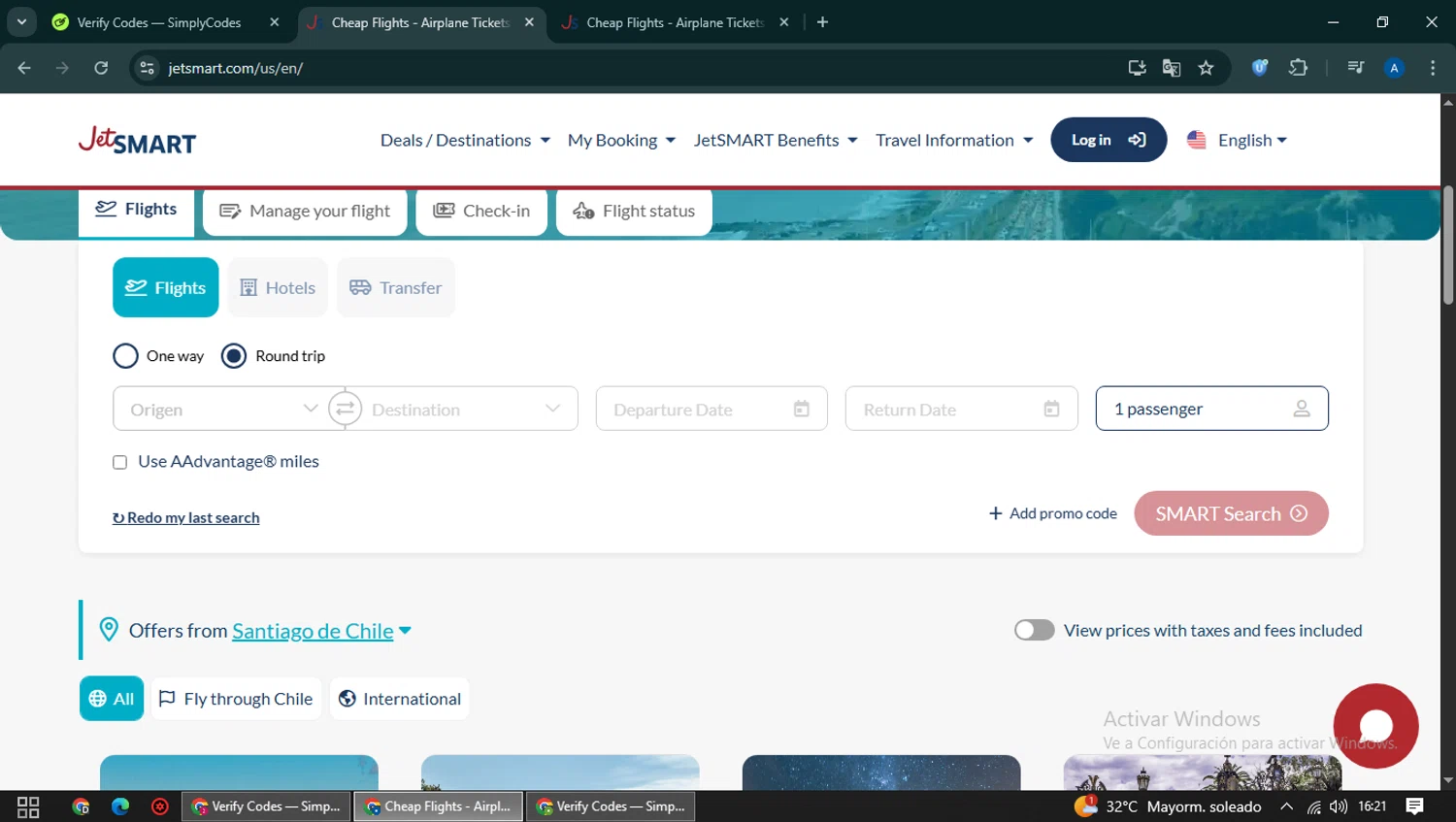
Task: Switch to the Check-in tab
Action: click(481, 212)
